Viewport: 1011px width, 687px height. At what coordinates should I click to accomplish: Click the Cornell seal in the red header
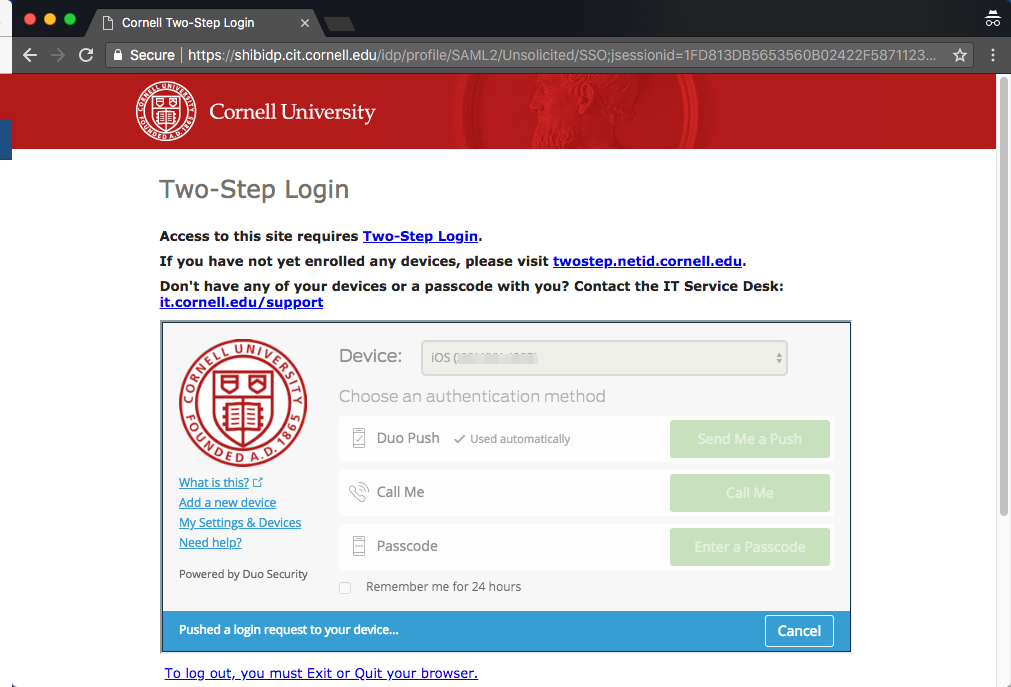[166, 111]
